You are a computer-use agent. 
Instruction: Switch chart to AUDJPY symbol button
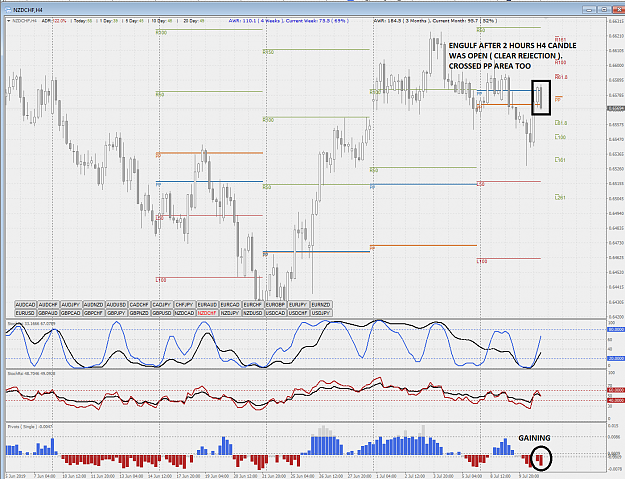[x=71, y=304]
